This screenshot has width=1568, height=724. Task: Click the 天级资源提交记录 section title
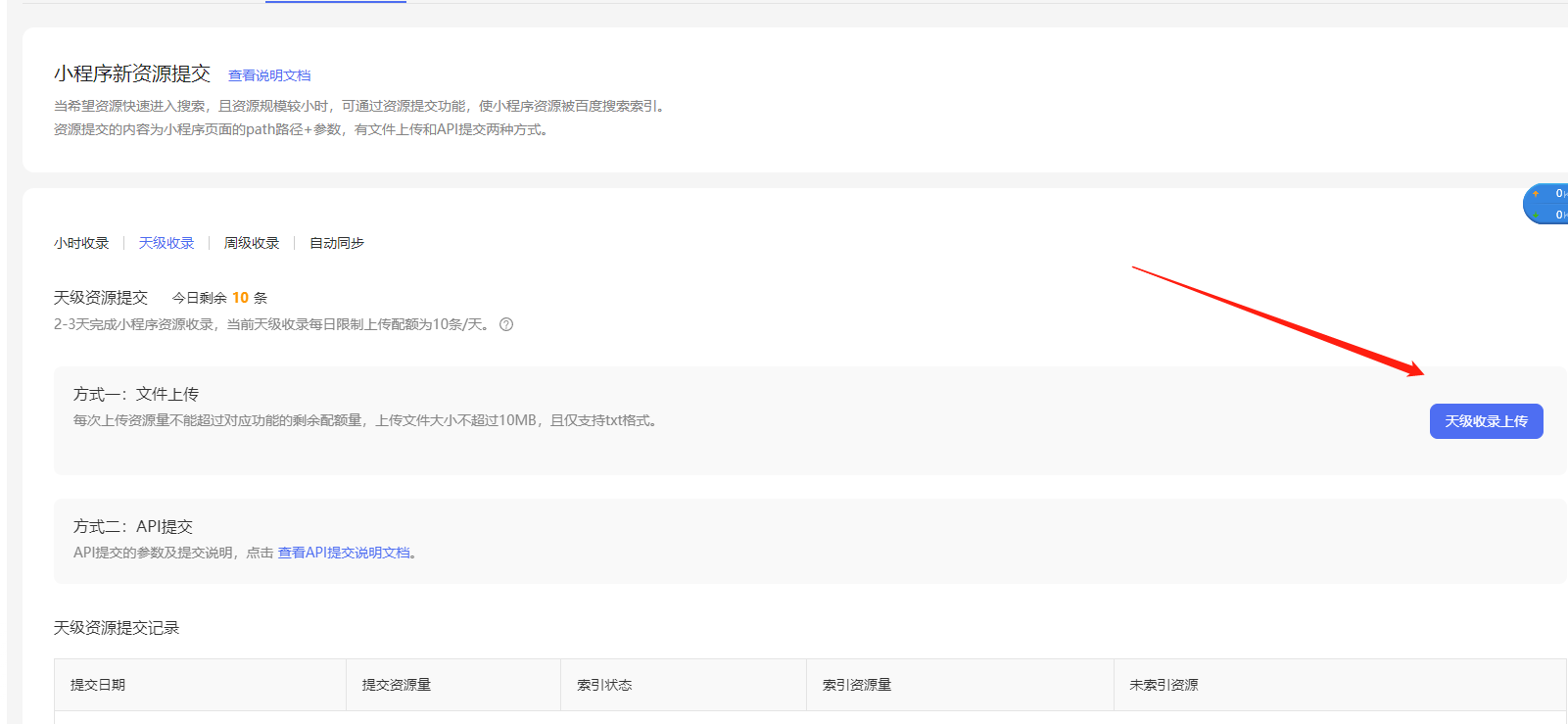(x=117, y=628)
